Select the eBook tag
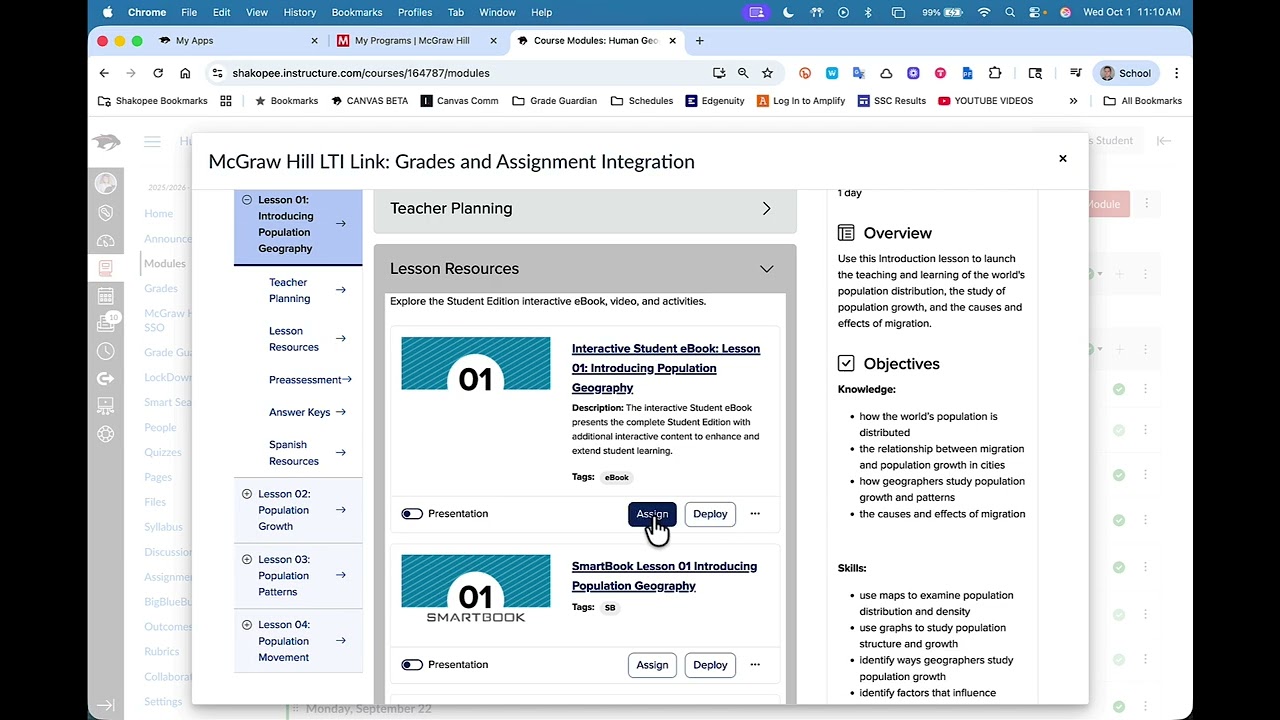This screenshot has height=720, width=1280. (x=617, y=478)
